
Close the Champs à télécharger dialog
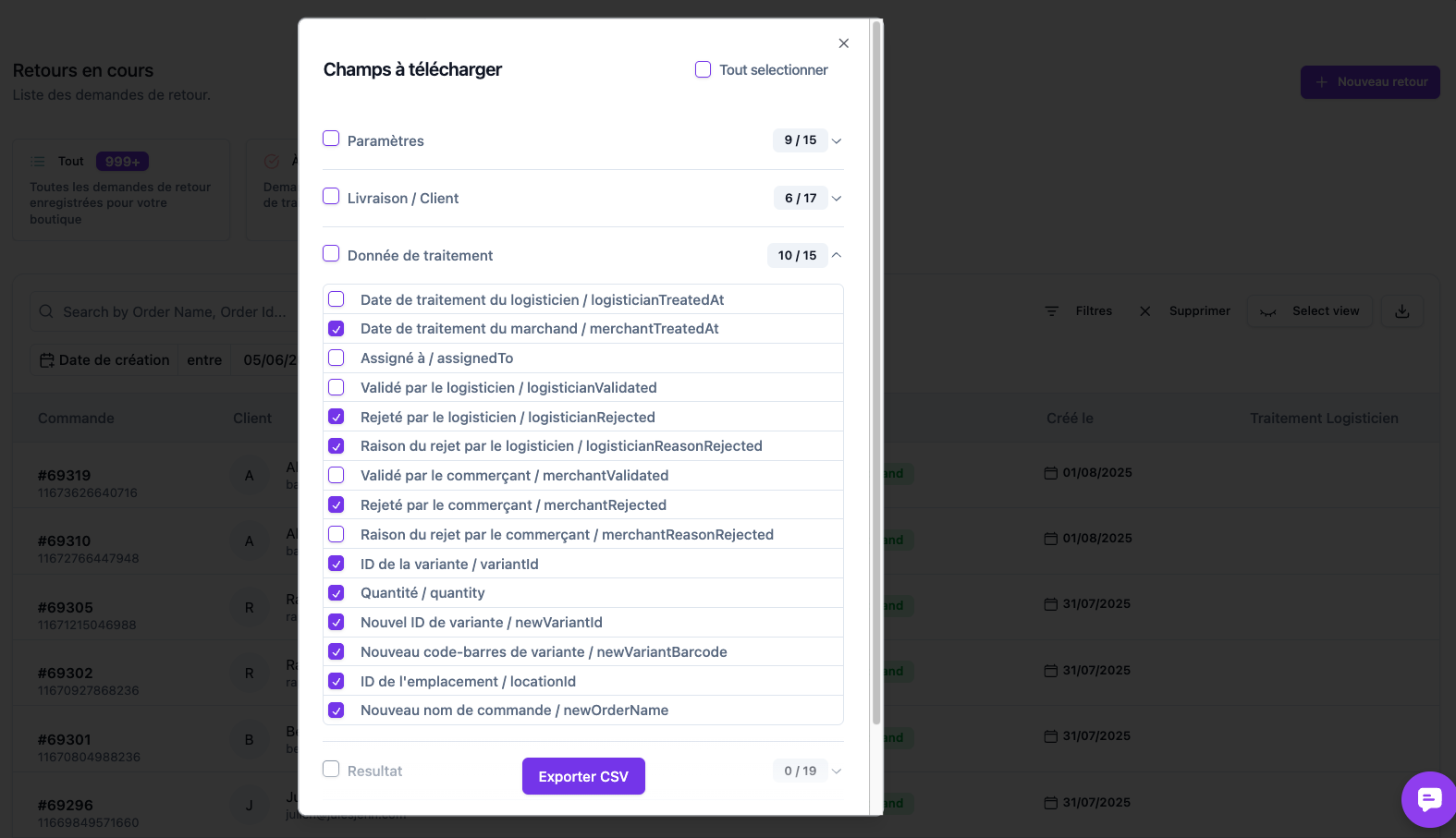coord(843,43)
